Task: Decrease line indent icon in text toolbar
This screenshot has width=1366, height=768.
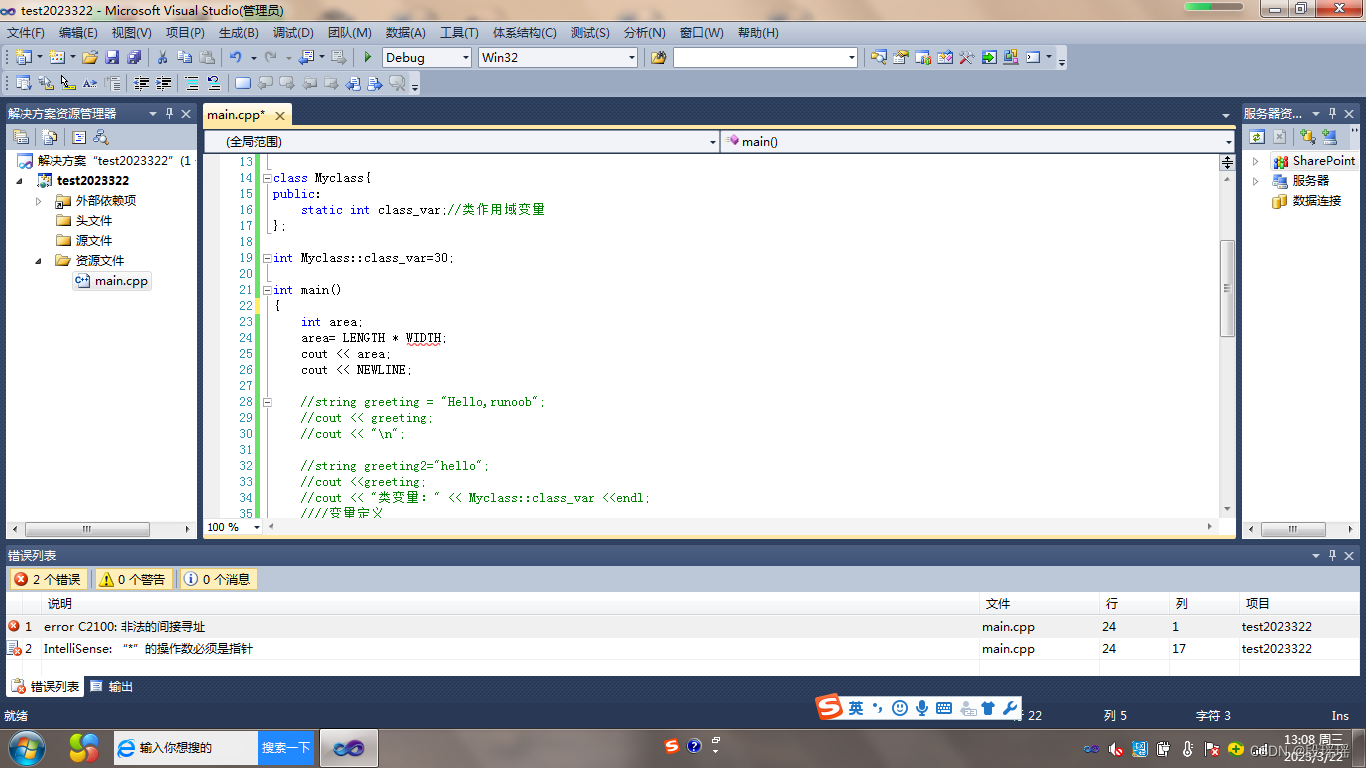Action: 142,83
